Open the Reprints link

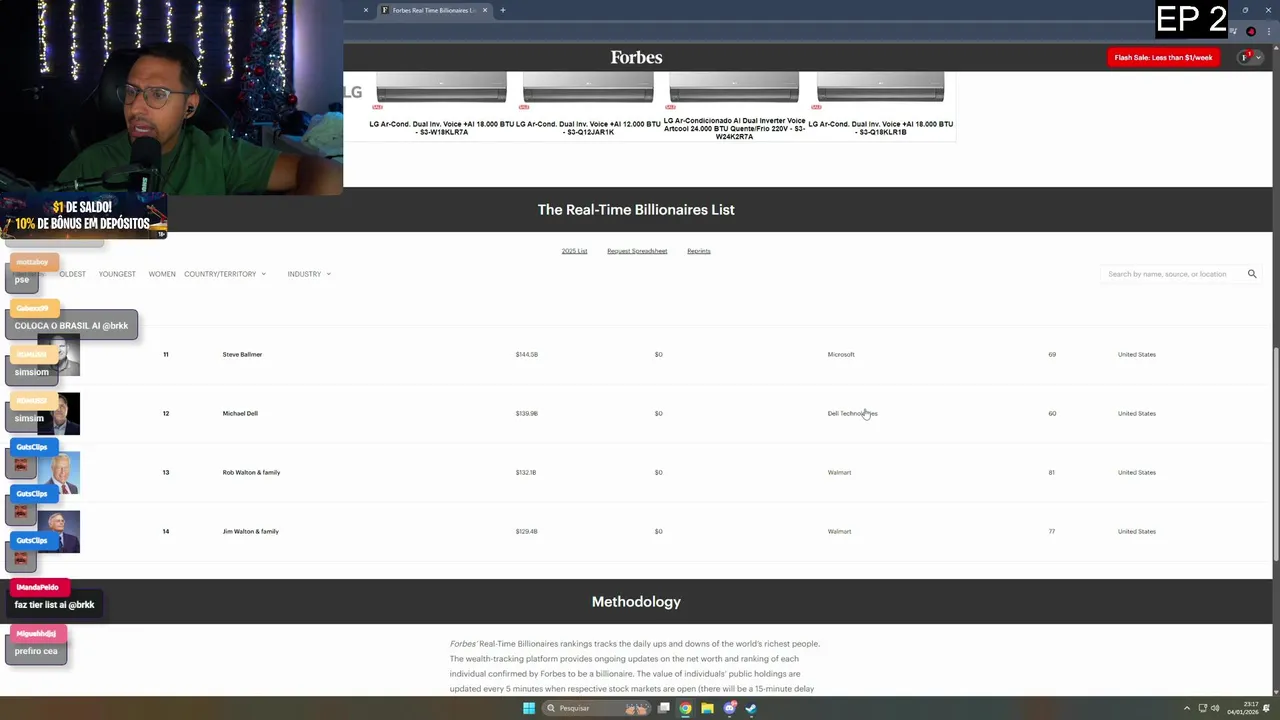coord(699,251)
